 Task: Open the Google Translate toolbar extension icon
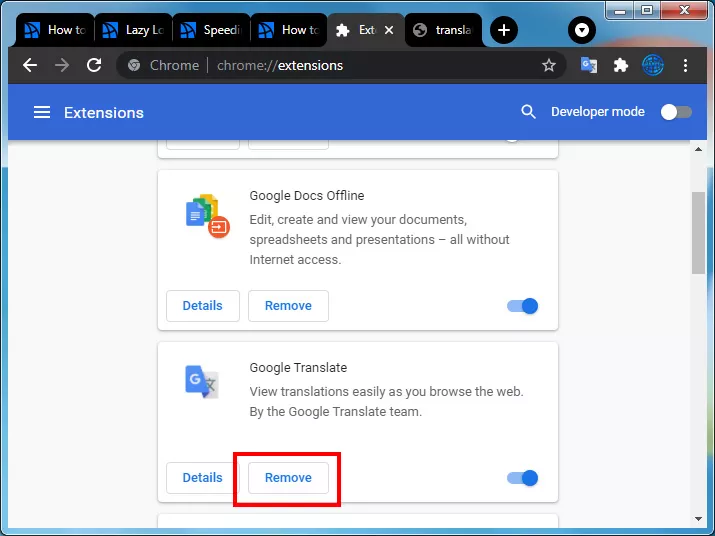coord(589,65)
